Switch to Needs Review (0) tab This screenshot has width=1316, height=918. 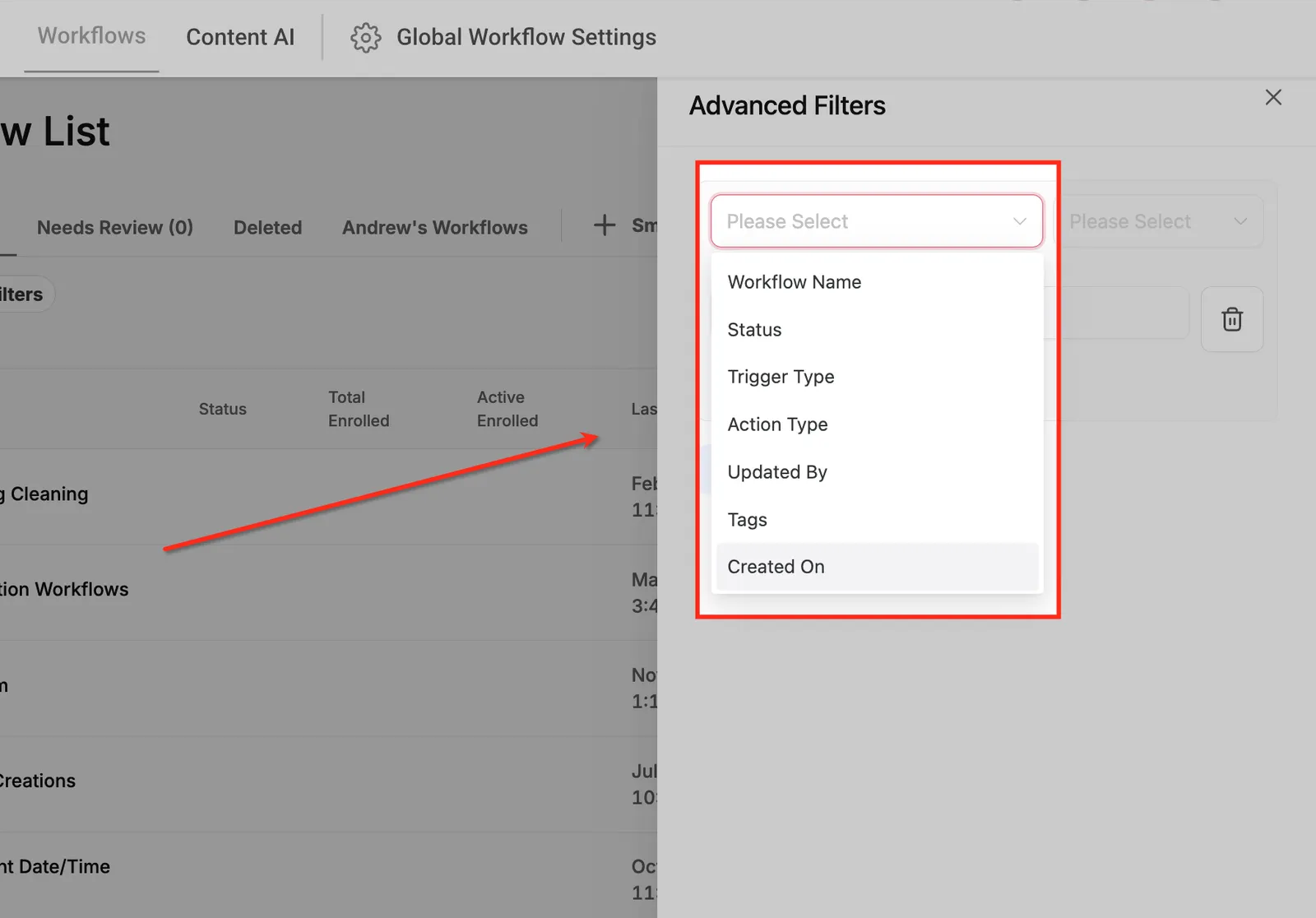pyautogui.click(x=115, y=227)
